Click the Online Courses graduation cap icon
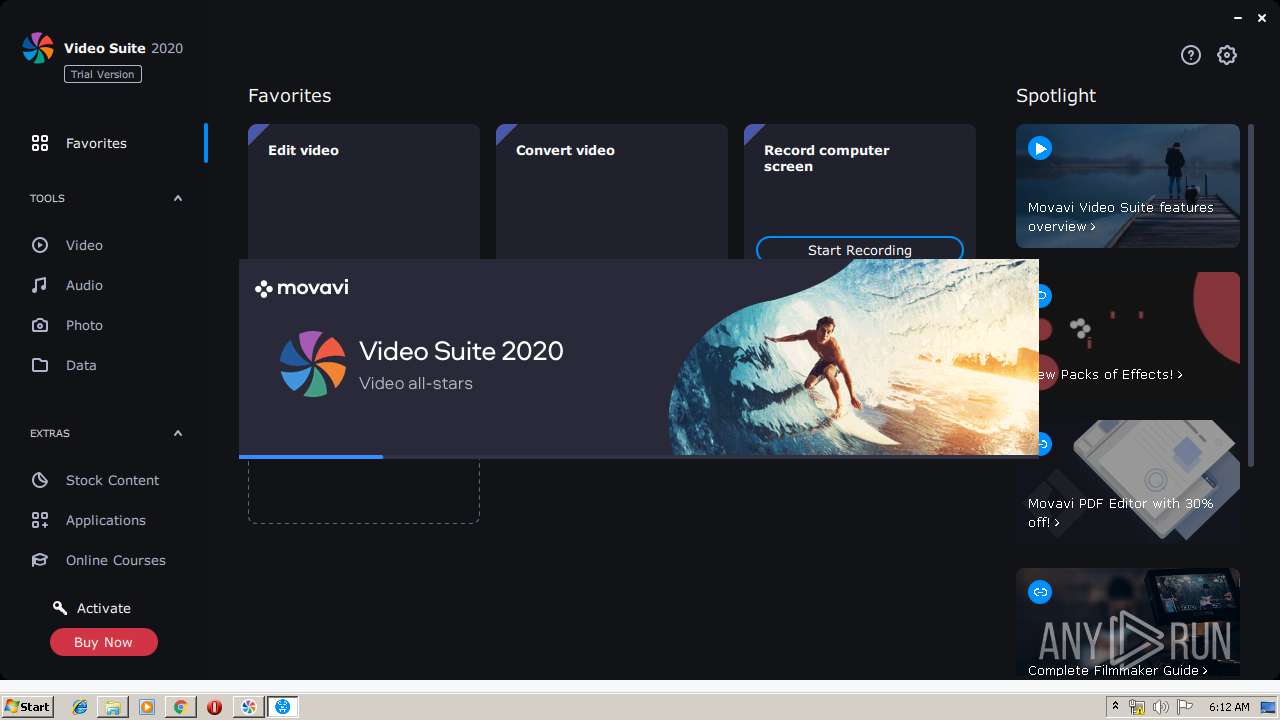 [40, 560]
